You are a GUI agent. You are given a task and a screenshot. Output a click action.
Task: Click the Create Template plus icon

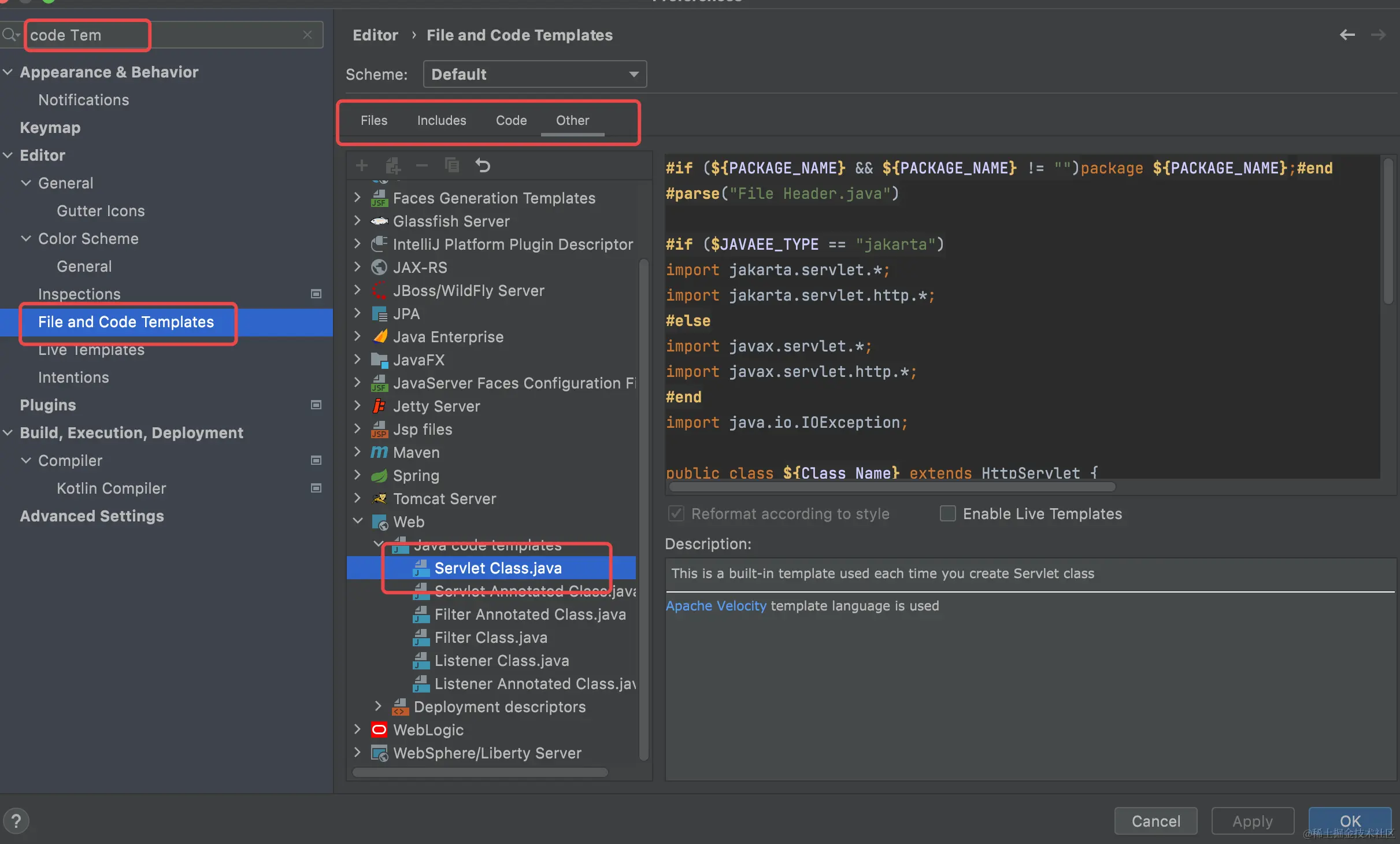(x=362, y=166)
